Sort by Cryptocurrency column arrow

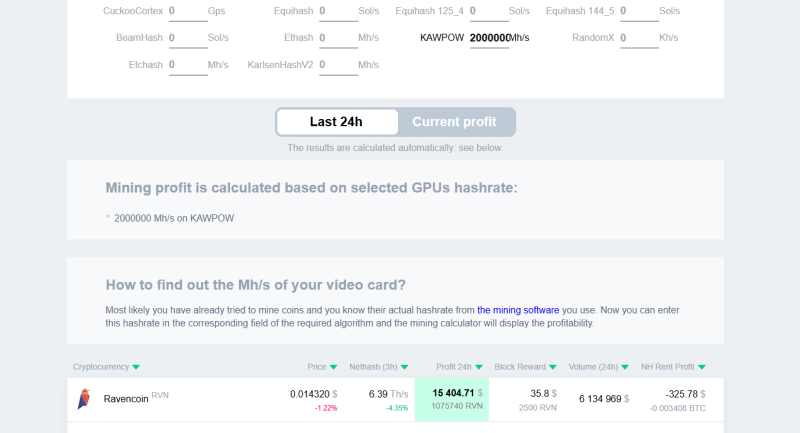pyautogui.click(x=136, y=367)
